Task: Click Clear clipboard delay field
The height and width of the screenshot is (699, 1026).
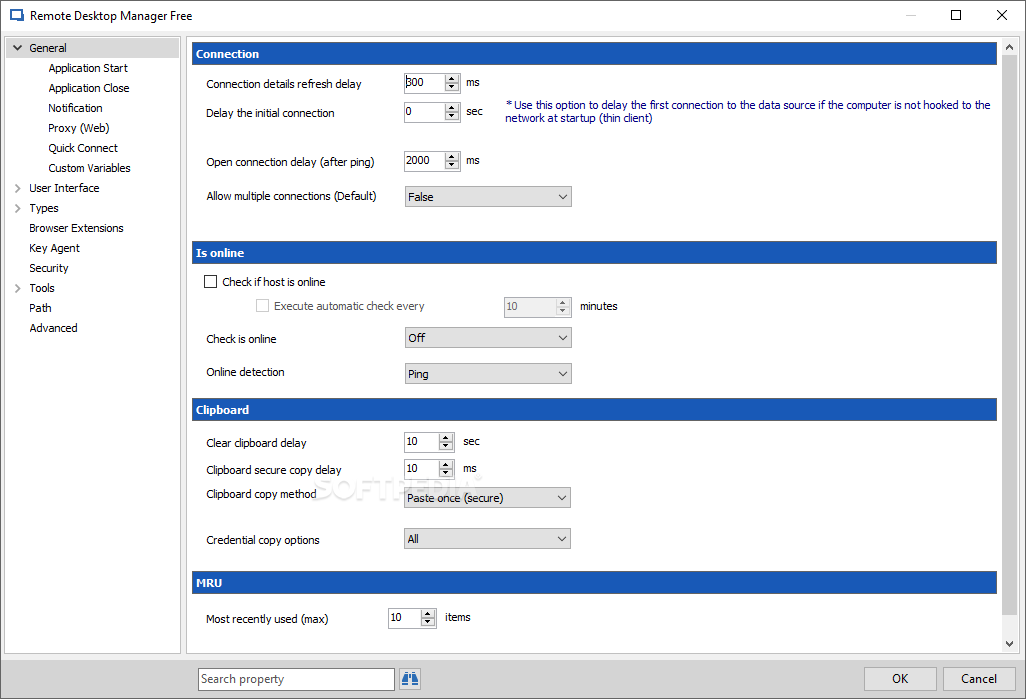Action: click(x=421, y=442)
